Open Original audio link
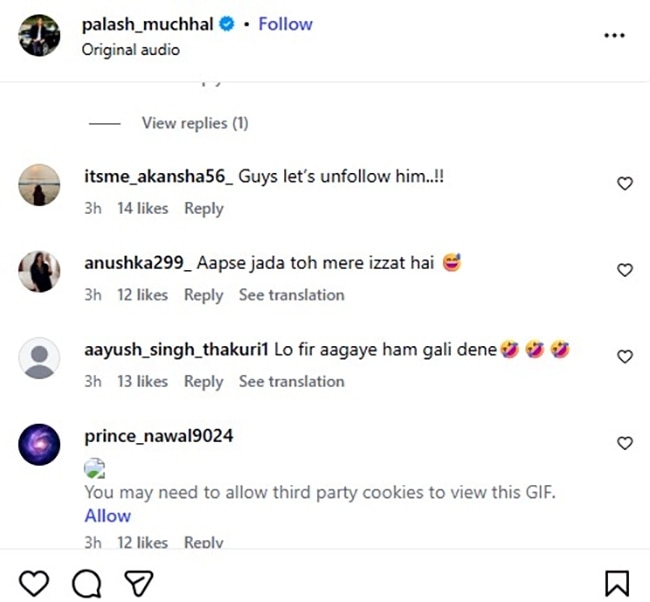This screenshot has height=602, width=650. 131,49
